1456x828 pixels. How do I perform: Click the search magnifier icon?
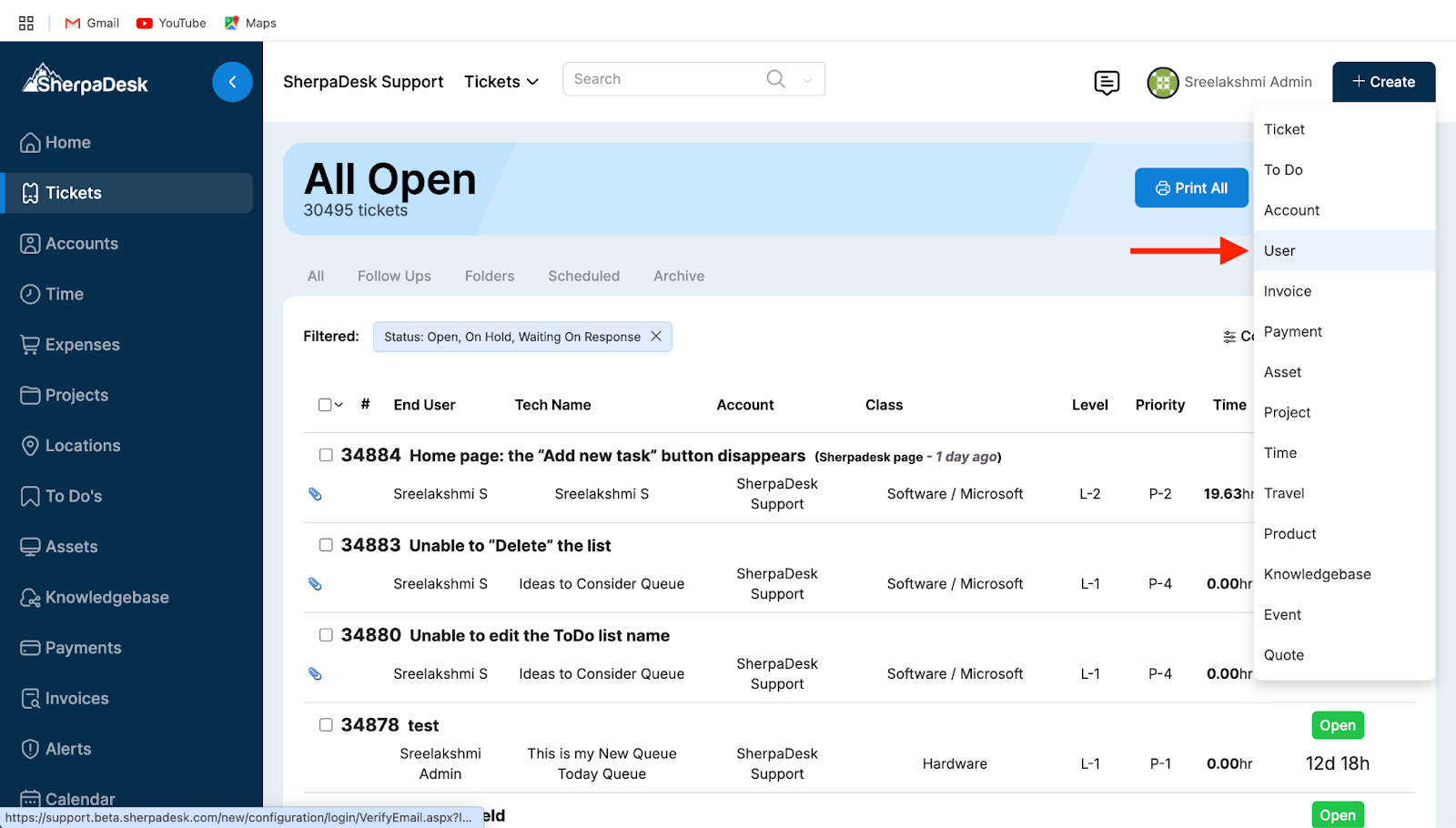775,79
